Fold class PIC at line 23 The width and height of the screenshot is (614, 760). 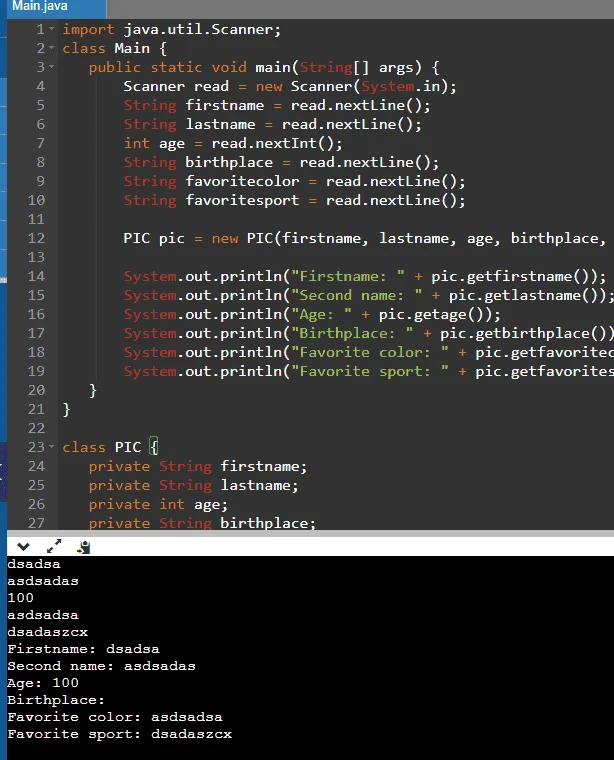(51, 447)
